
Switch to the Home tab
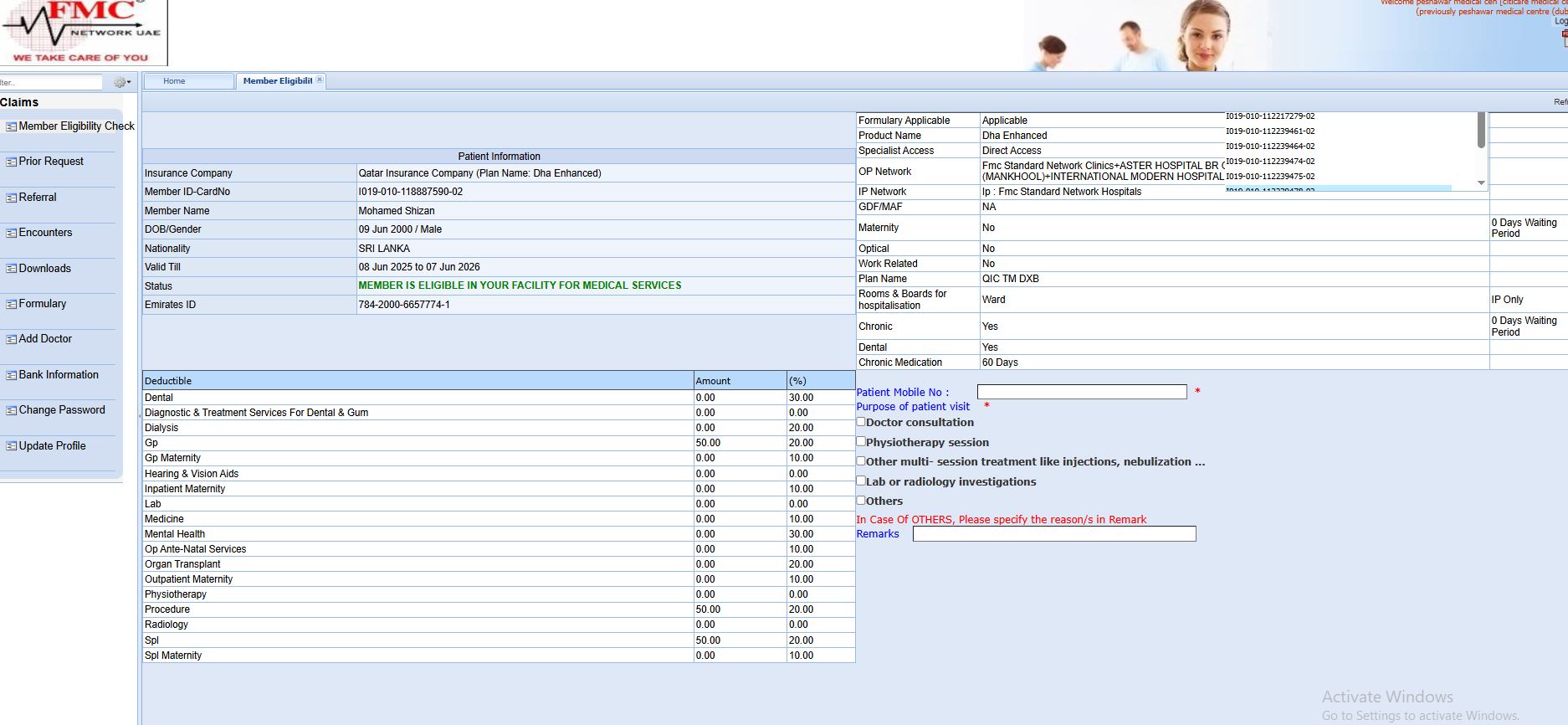(174, 81)
